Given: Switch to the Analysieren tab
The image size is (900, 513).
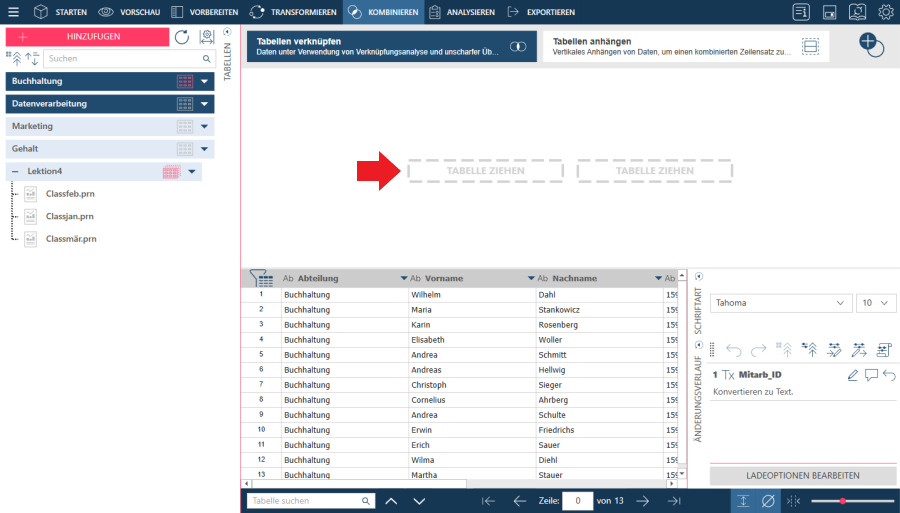Looking at the screenshot, I should [462, 12].
